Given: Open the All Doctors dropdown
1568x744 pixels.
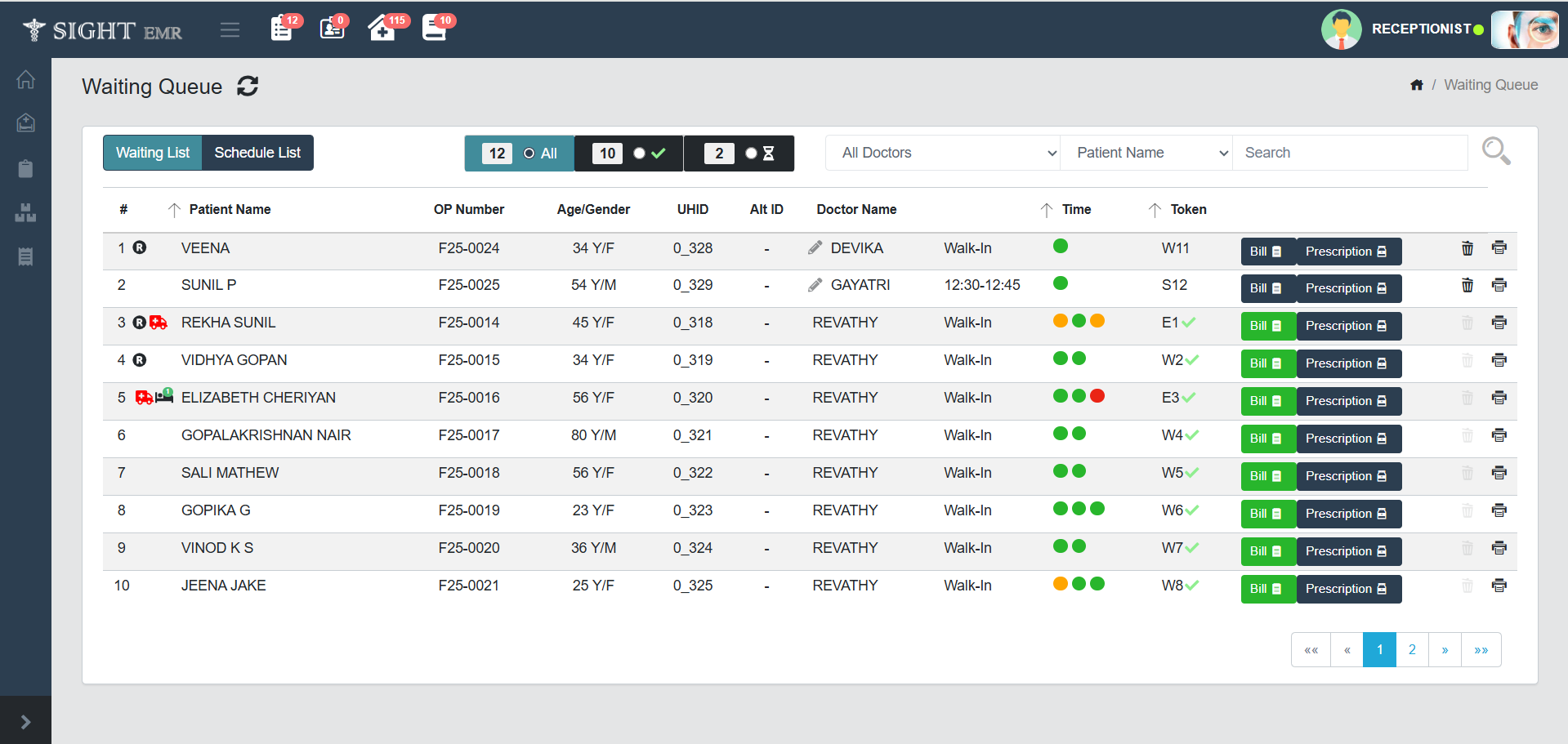Looking at the screenshot, I should point(942,153).
